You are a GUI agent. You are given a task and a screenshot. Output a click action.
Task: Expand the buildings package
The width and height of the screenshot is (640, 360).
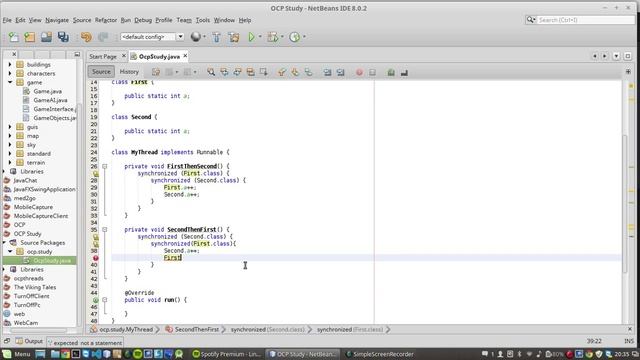(10, 64)
